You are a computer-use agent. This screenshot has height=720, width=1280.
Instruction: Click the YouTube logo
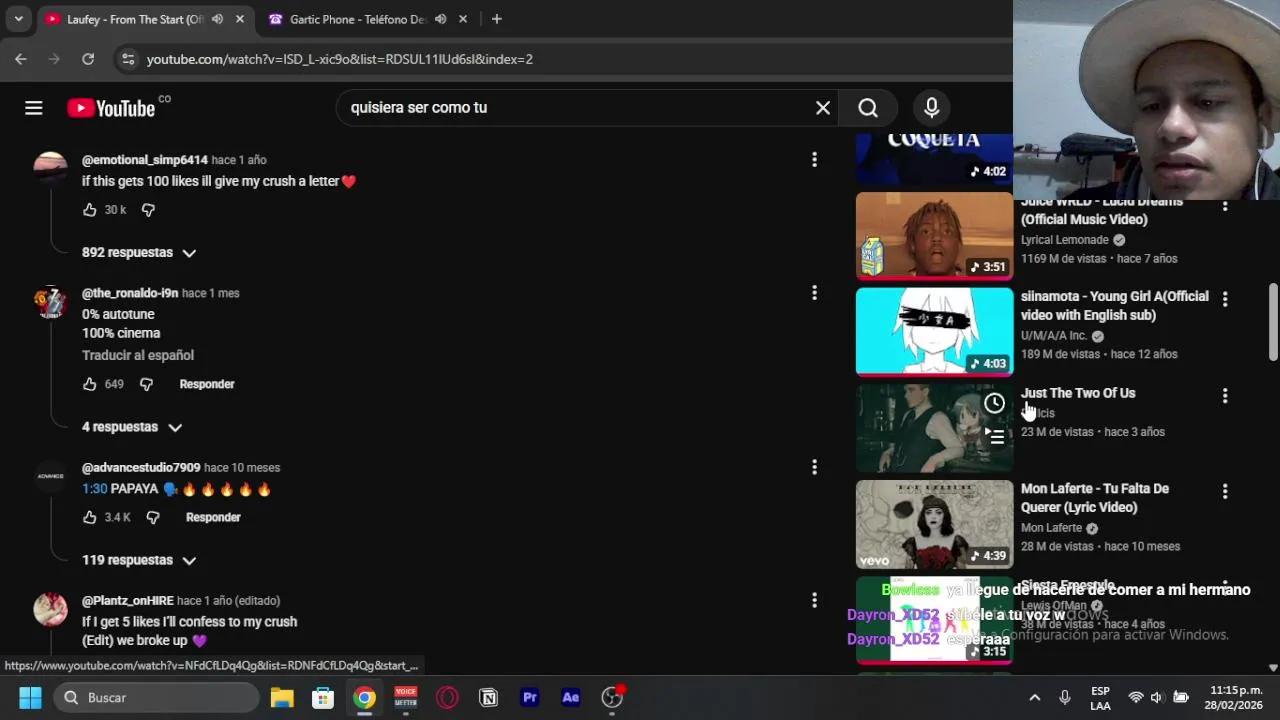tap(111, 108)
